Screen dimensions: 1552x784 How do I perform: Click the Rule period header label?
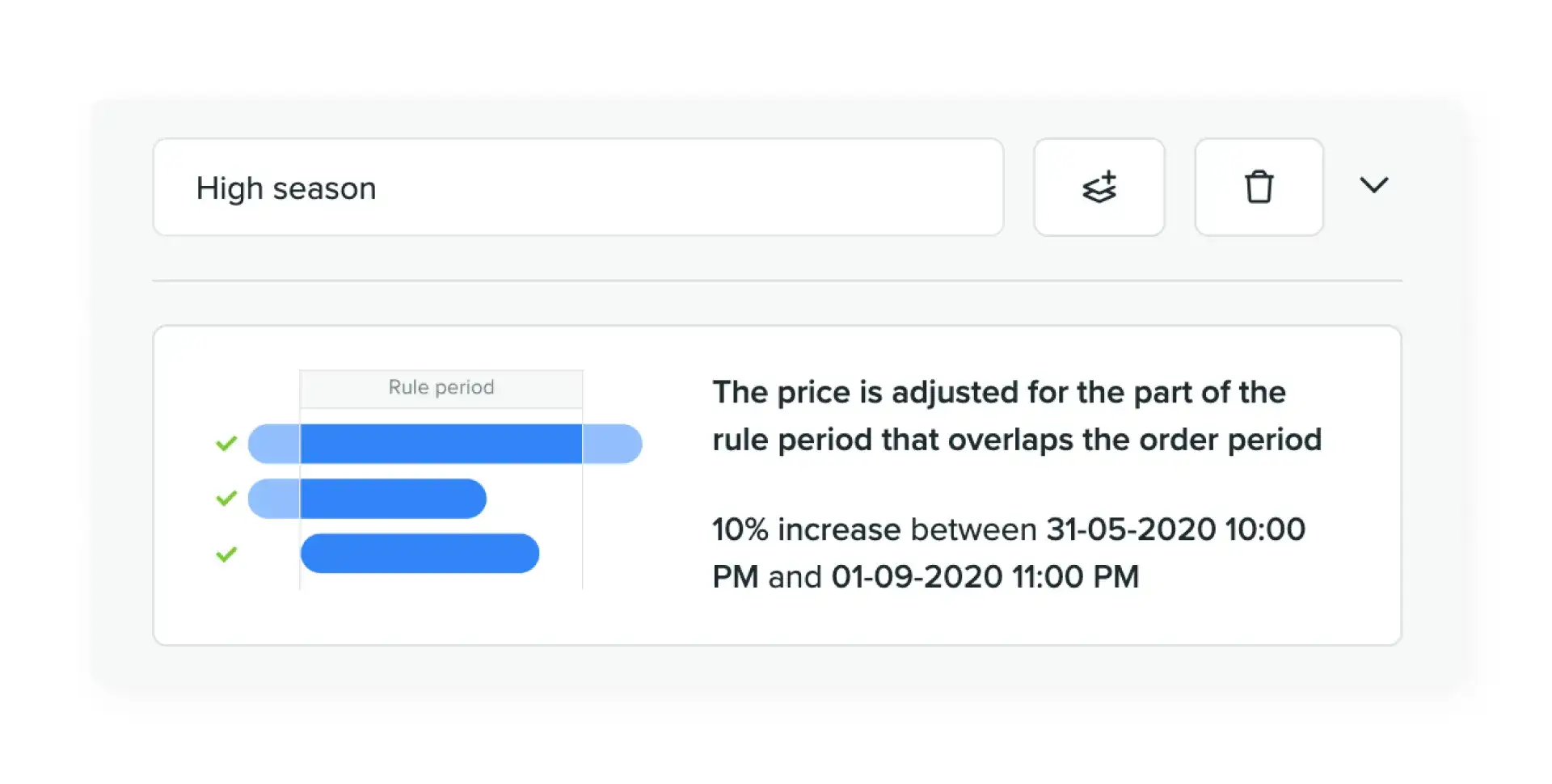(x=441, y=387)
